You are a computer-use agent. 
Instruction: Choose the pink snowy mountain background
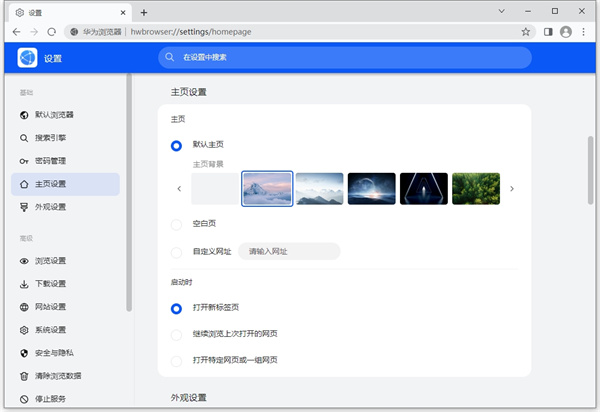point(267,189)
